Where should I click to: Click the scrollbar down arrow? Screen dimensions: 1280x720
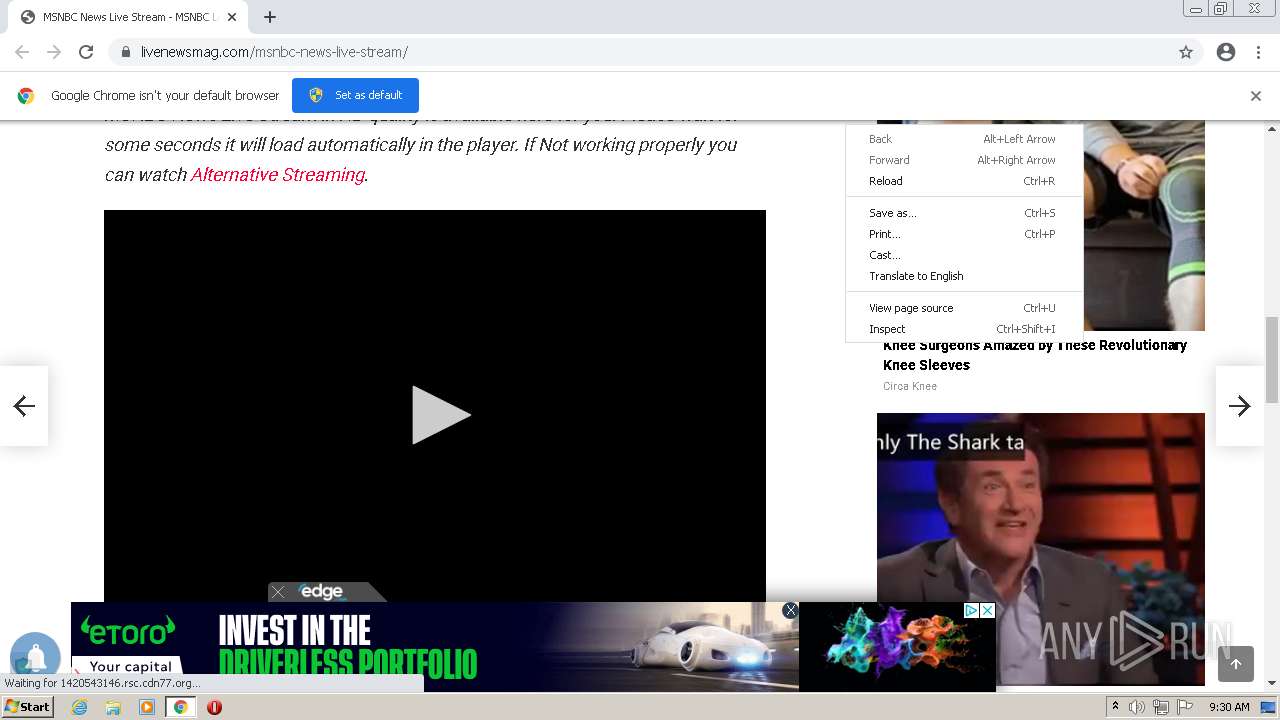[1272, 684]
